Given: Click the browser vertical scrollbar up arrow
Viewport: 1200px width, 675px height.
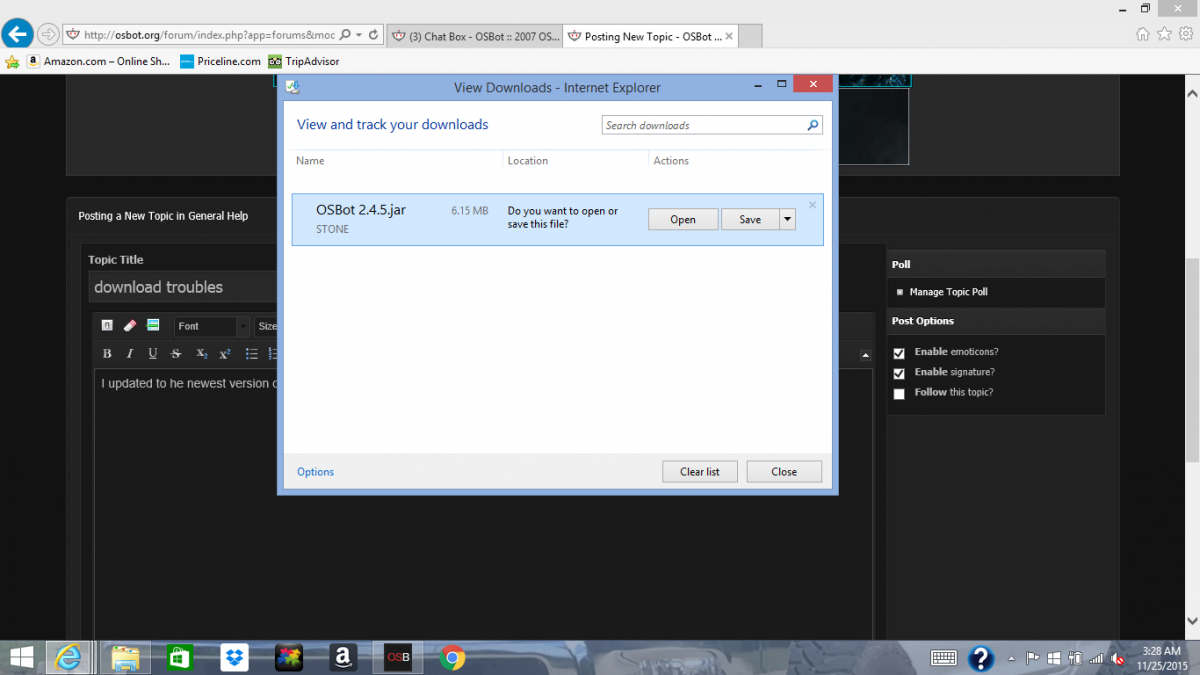Looking at the screenshot, I should click(1191, 92).
